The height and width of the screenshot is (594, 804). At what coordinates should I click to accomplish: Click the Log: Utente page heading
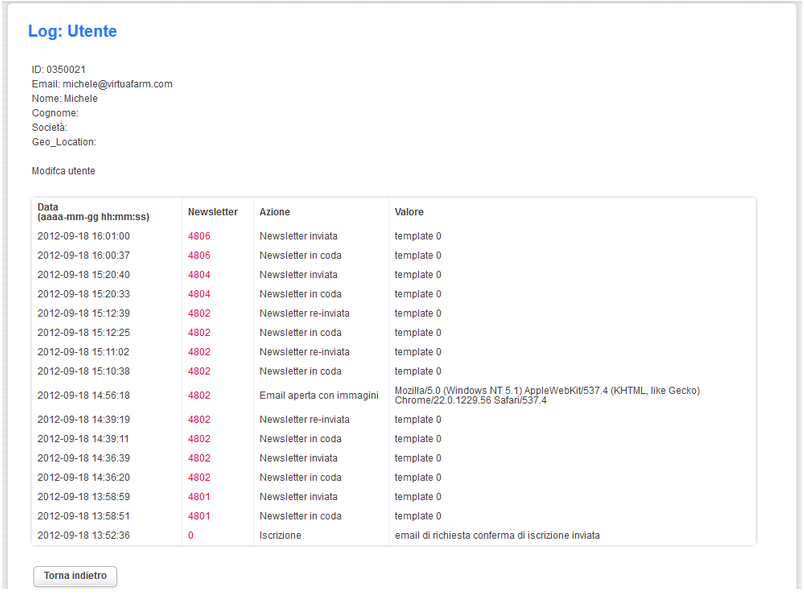[72, 31]
